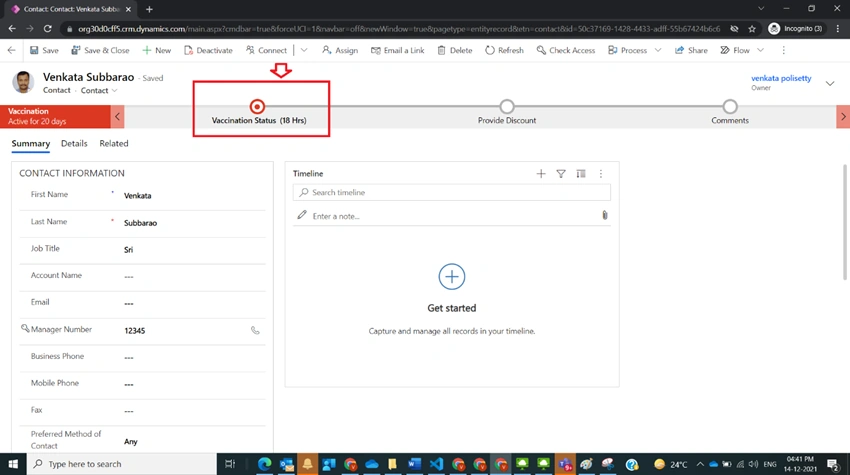850x475 pixels.
Task: Open command bar overflow menu
Action: pyautogui.click(x=783, y=50)
